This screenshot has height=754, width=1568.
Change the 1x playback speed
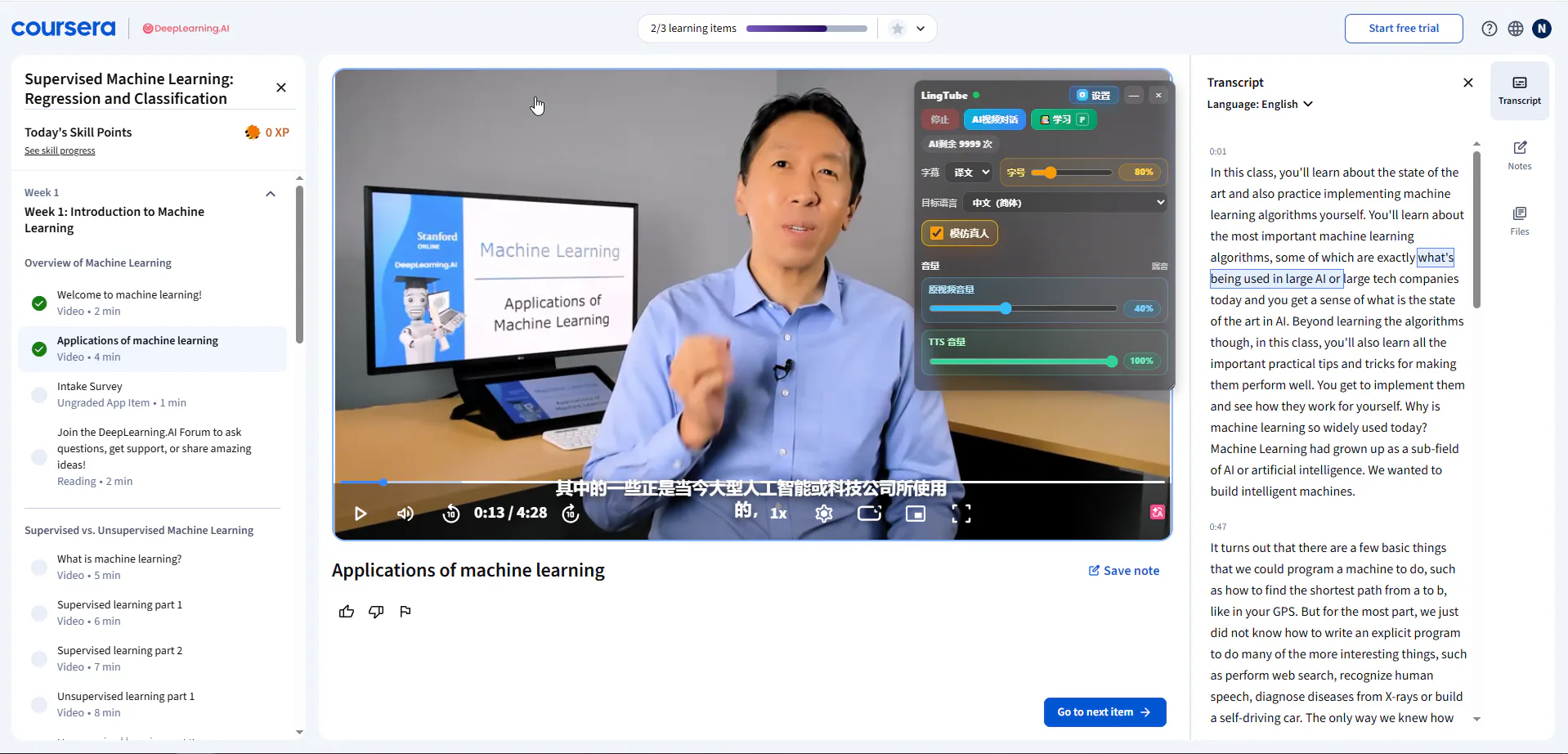point(778,514)
